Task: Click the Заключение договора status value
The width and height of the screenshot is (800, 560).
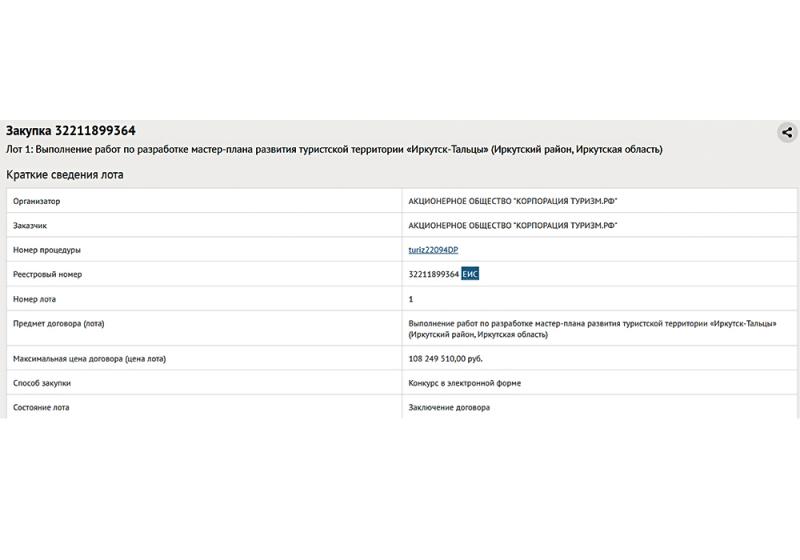Action: pyautogui.click(x=450, y=407)
